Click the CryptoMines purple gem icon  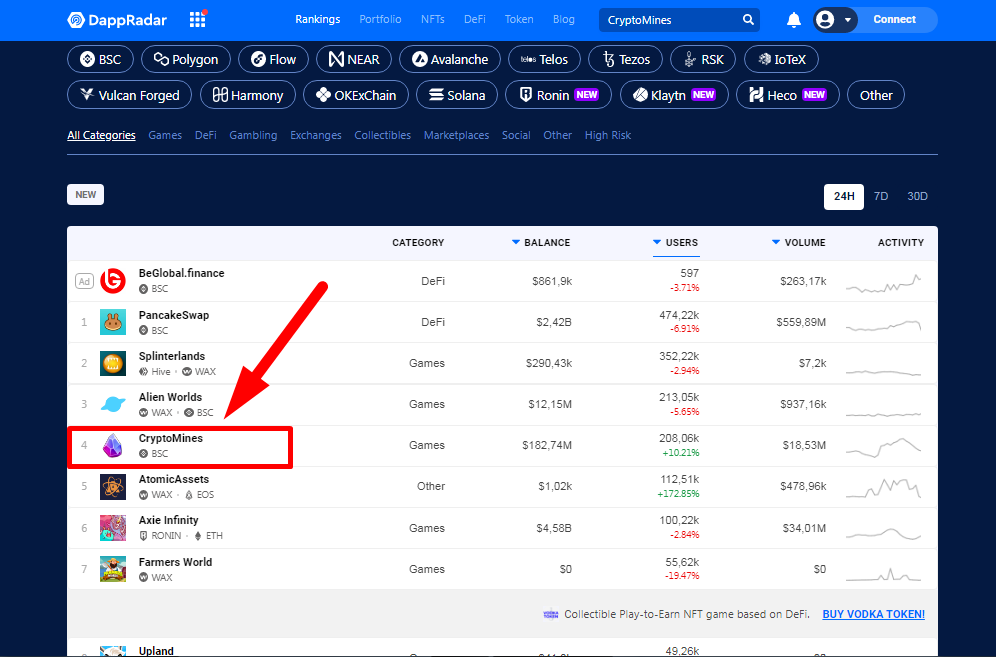coord(113,445)
